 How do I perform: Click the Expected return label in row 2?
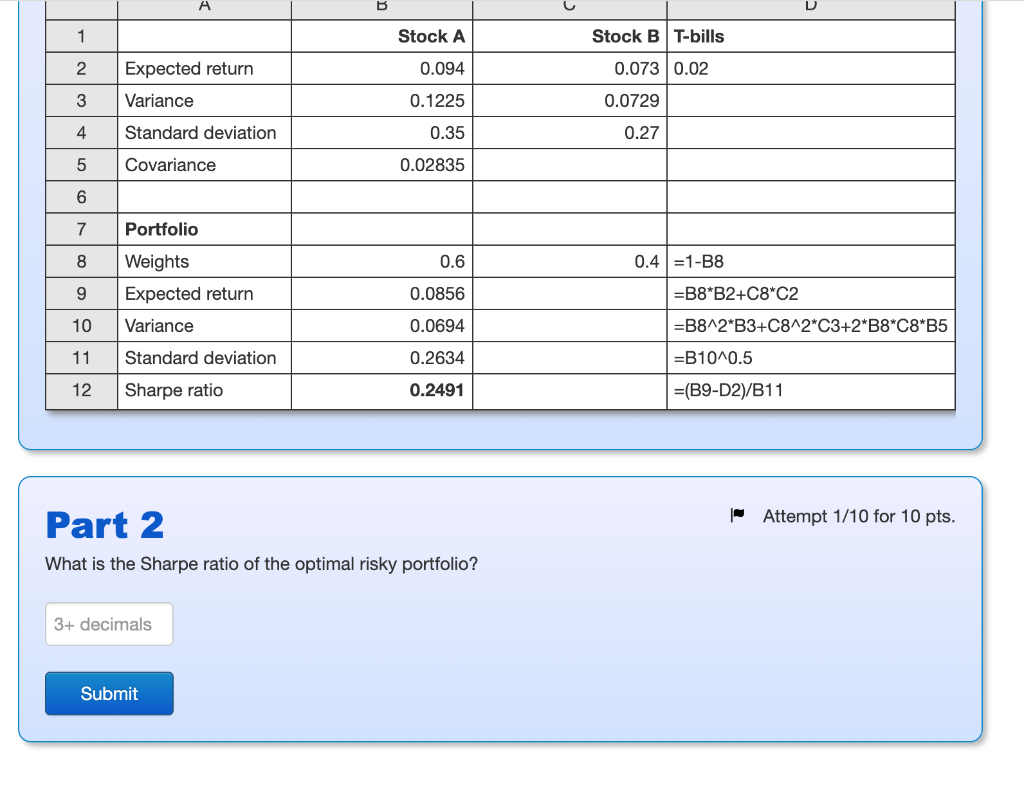(188, 68)
